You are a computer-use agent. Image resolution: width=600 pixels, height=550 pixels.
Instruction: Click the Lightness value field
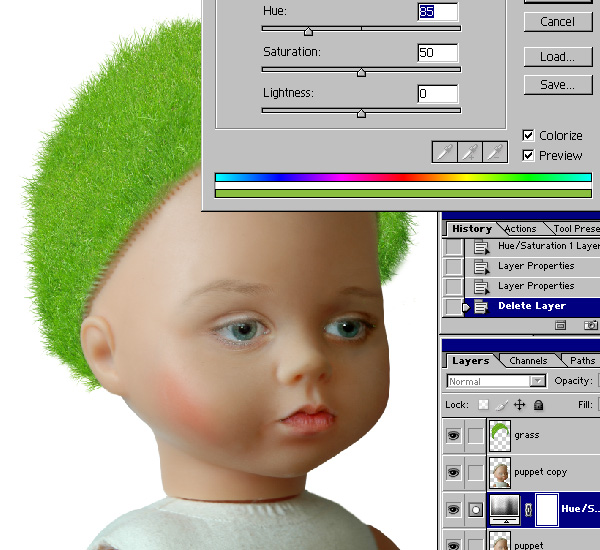coord(438,93)
